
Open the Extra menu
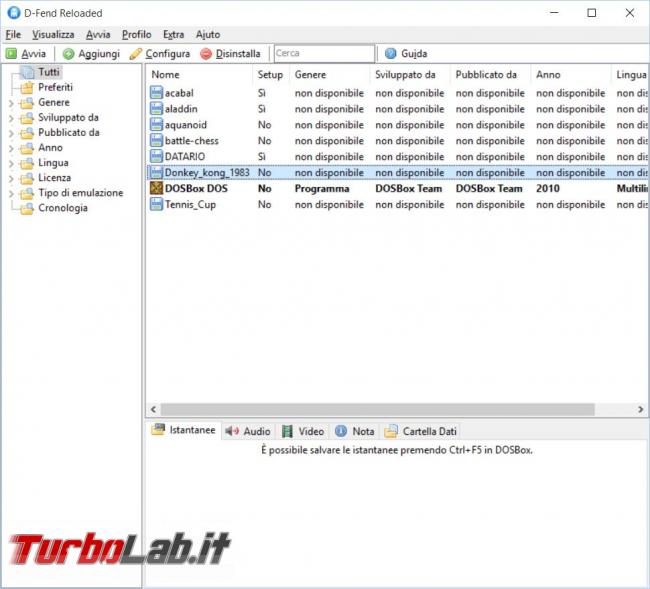(x=173, y=34)
